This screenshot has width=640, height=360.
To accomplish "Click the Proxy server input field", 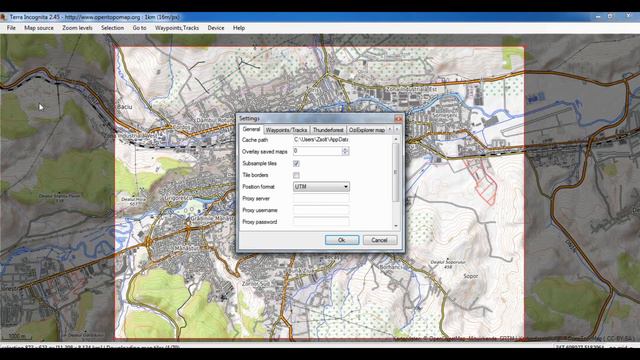I will (321, 198).
